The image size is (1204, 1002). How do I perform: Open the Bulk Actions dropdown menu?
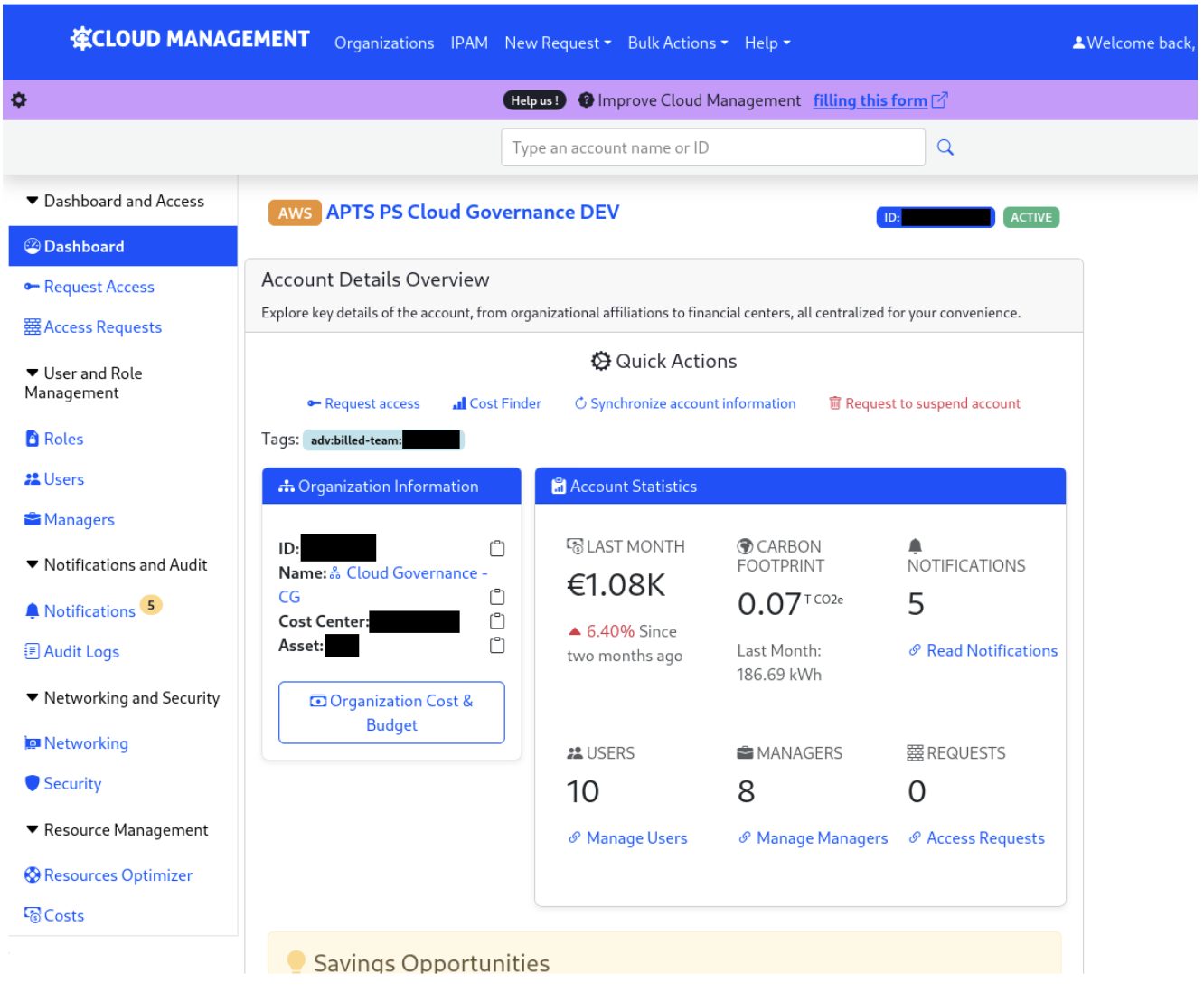(x=678, y=43)
